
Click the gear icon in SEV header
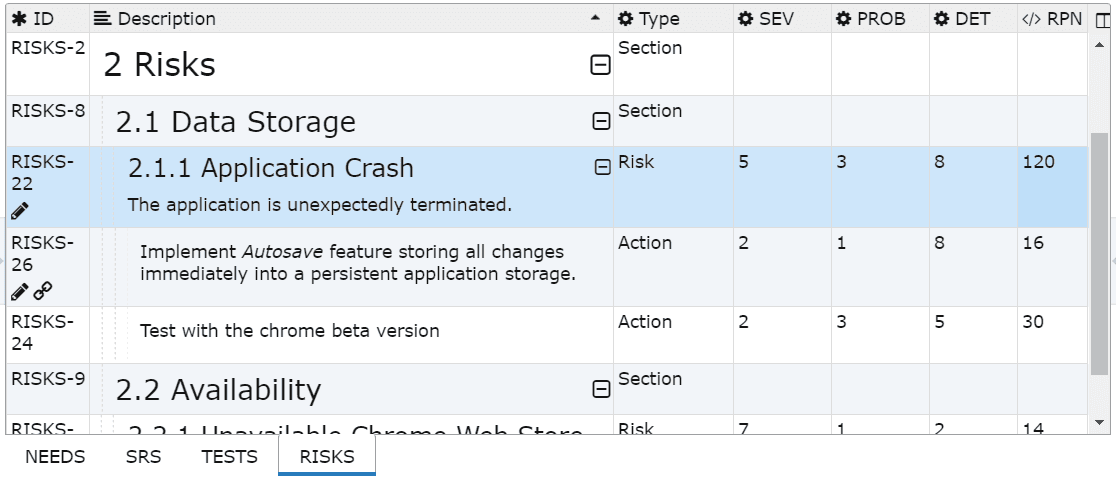point(745,19)
